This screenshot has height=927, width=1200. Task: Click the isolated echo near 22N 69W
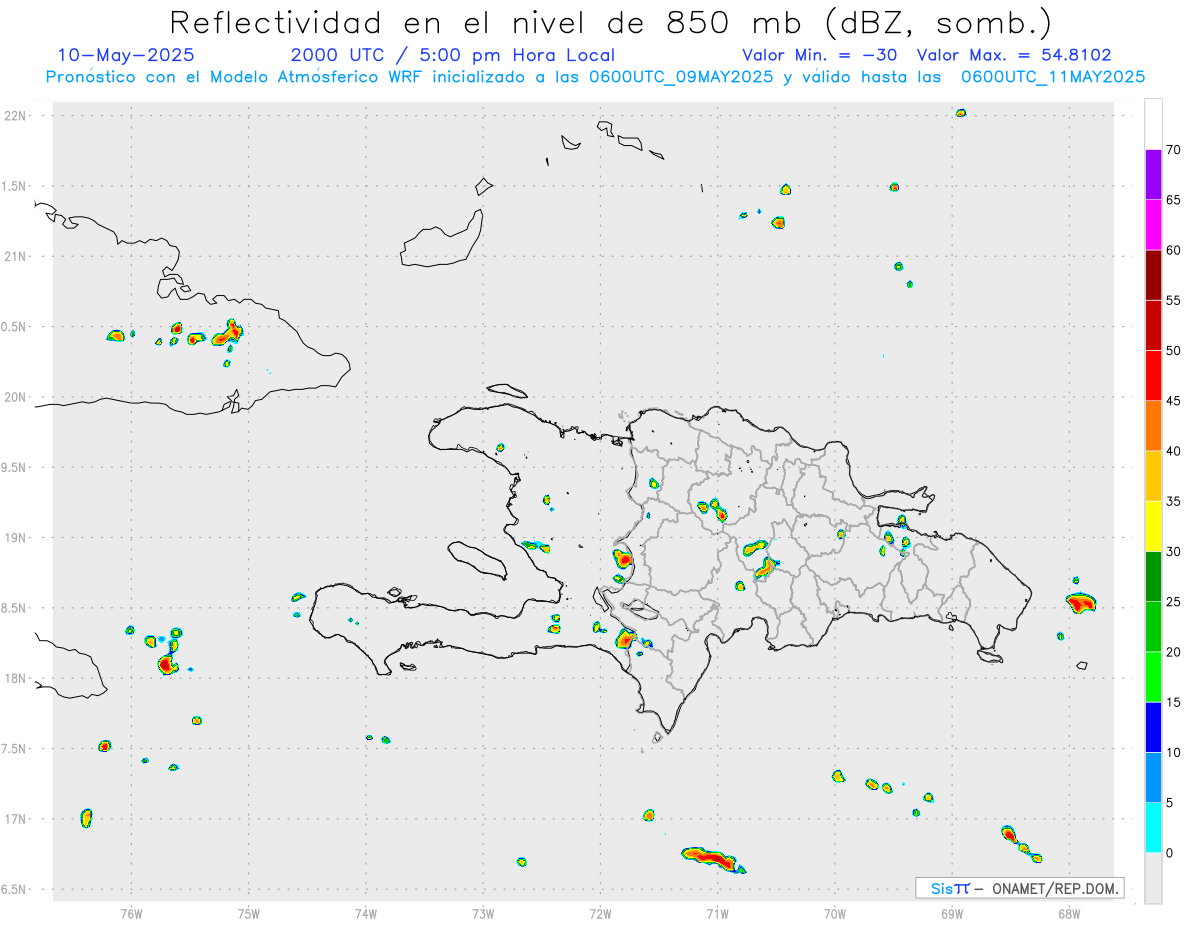pos(961,113)
